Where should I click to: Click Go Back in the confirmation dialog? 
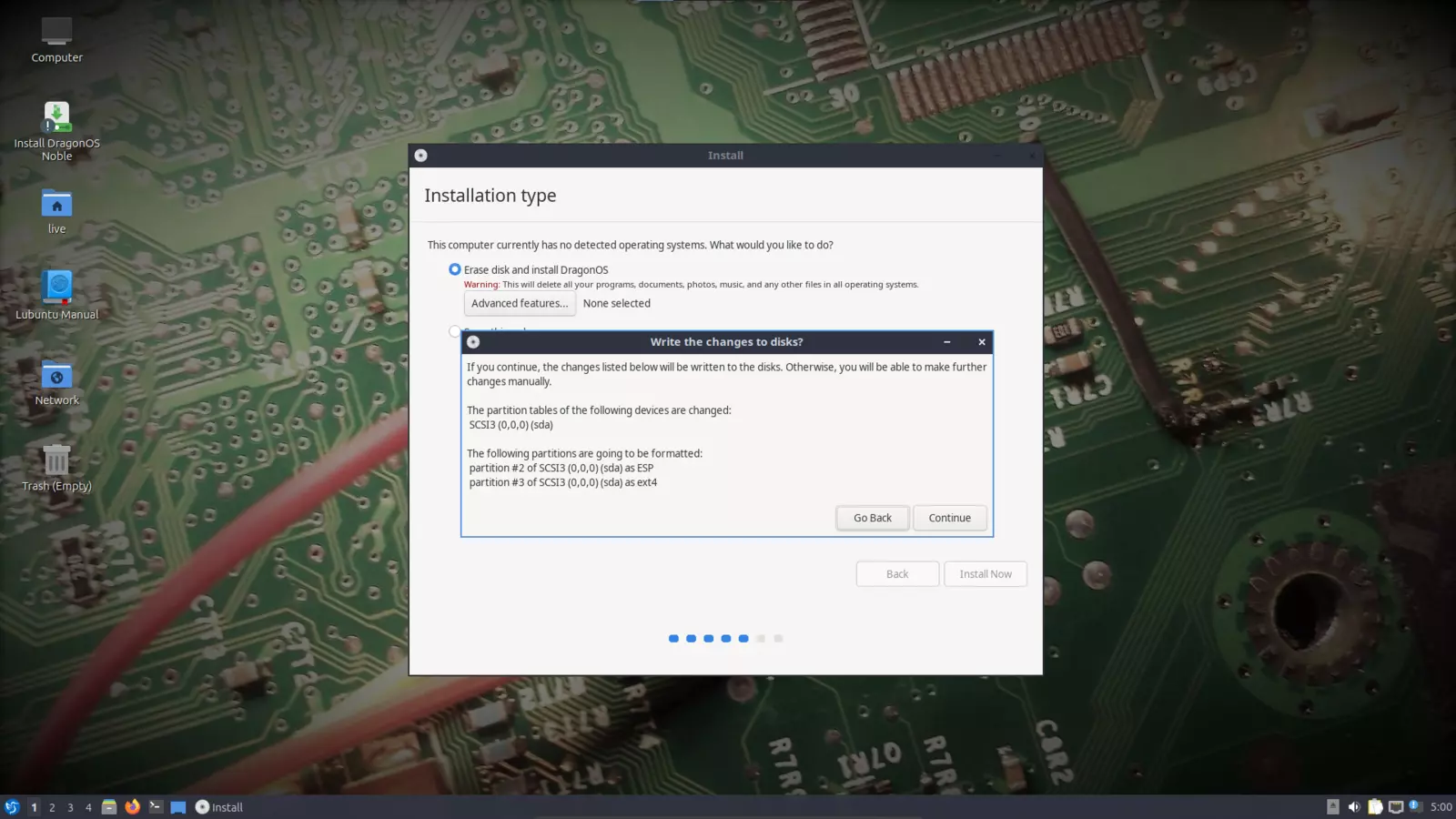(872, 518)
